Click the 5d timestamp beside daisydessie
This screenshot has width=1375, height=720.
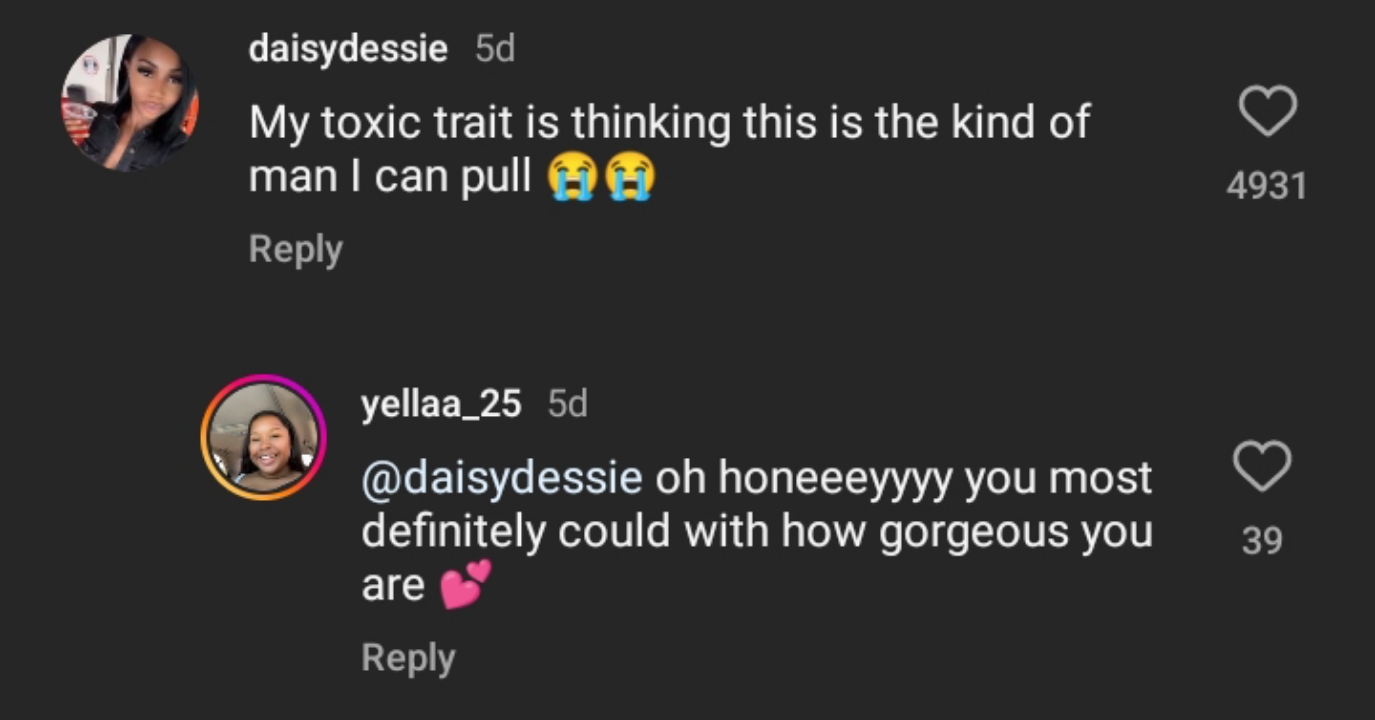tap(495, 49)
